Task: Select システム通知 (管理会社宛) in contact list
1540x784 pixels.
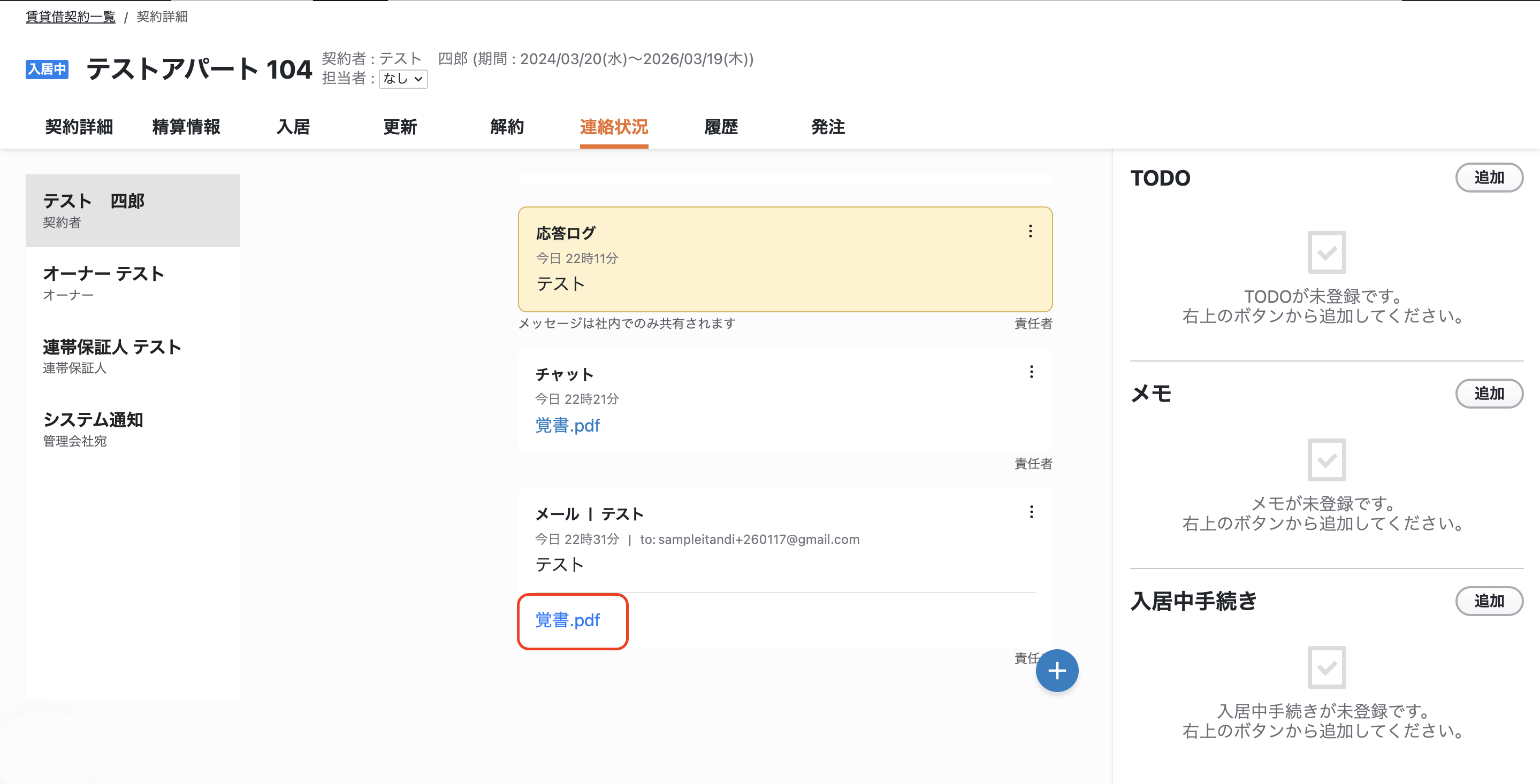Action: click(133, 429)
